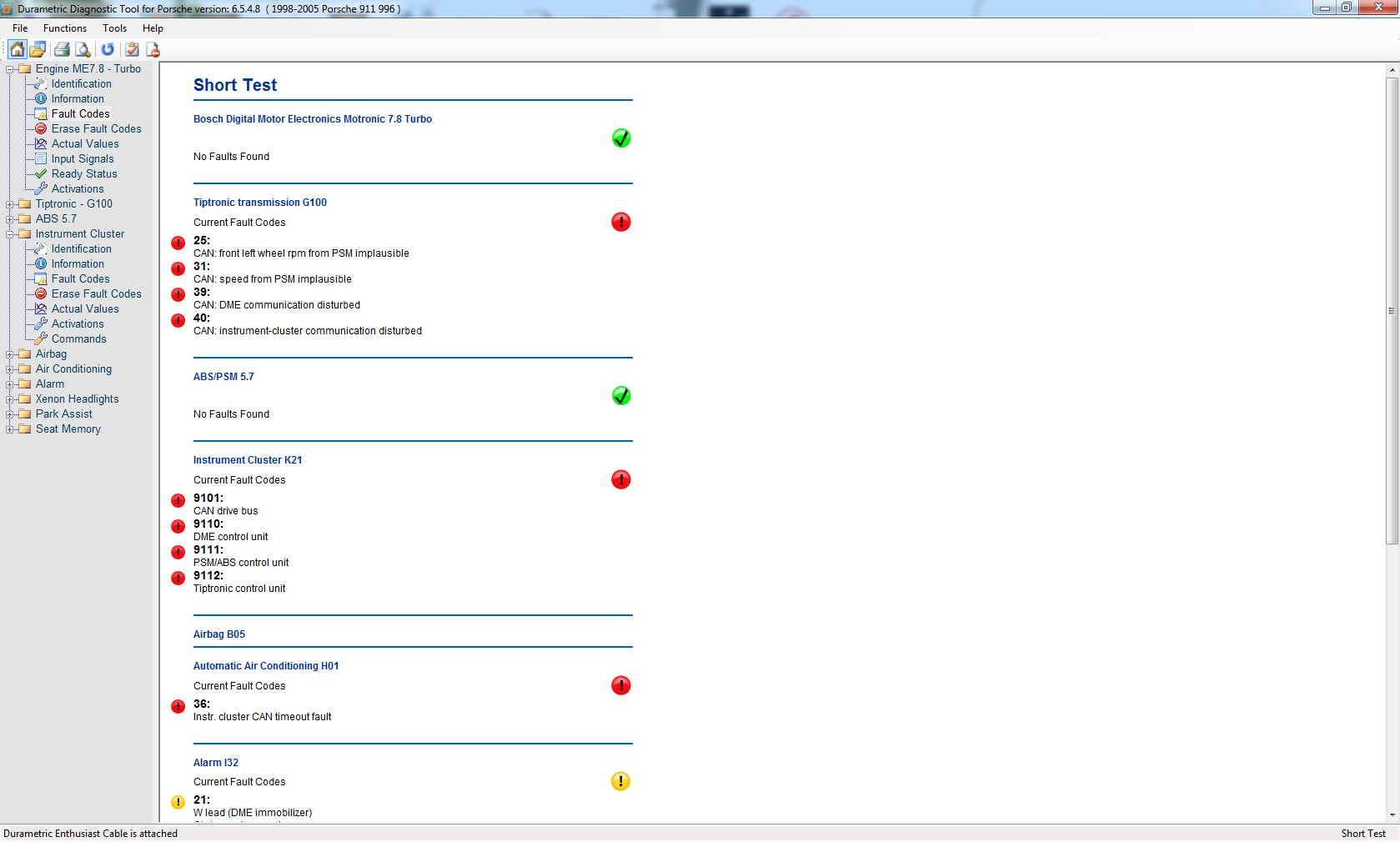Screen dimensions: 1400x842
Task: Click the Alarm I32 heading link
Action: [216, 763]
